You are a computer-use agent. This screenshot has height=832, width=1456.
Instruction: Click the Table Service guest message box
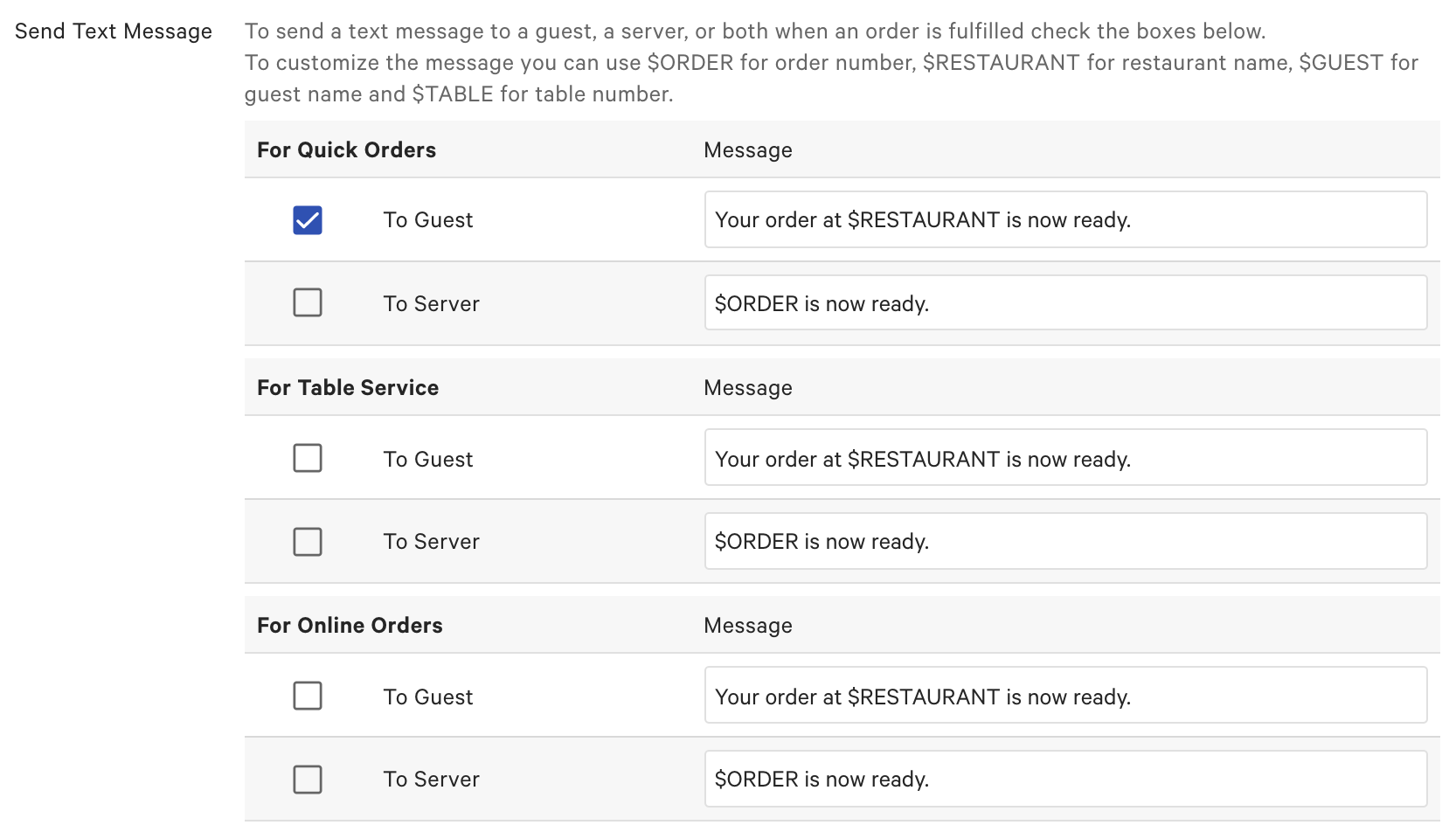[1064, 457]
